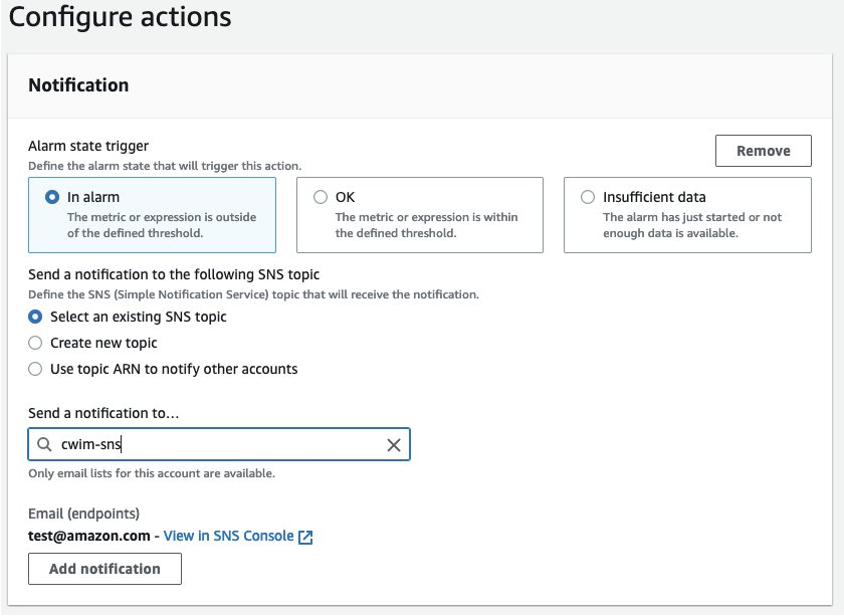Click the Insufficient data card description text
The image size is (844, 616).
692,225
